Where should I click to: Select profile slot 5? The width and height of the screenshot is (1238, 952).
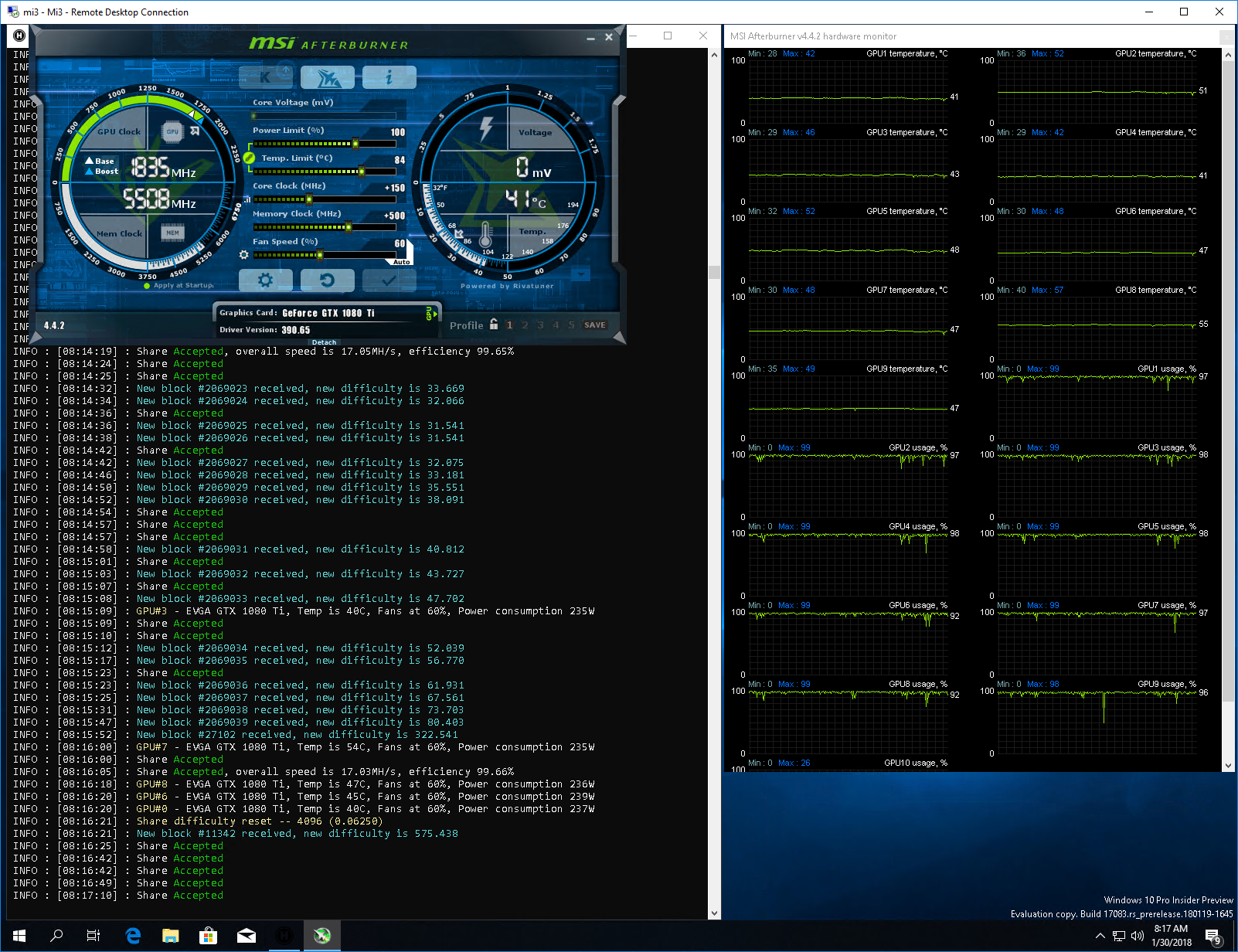571,325
